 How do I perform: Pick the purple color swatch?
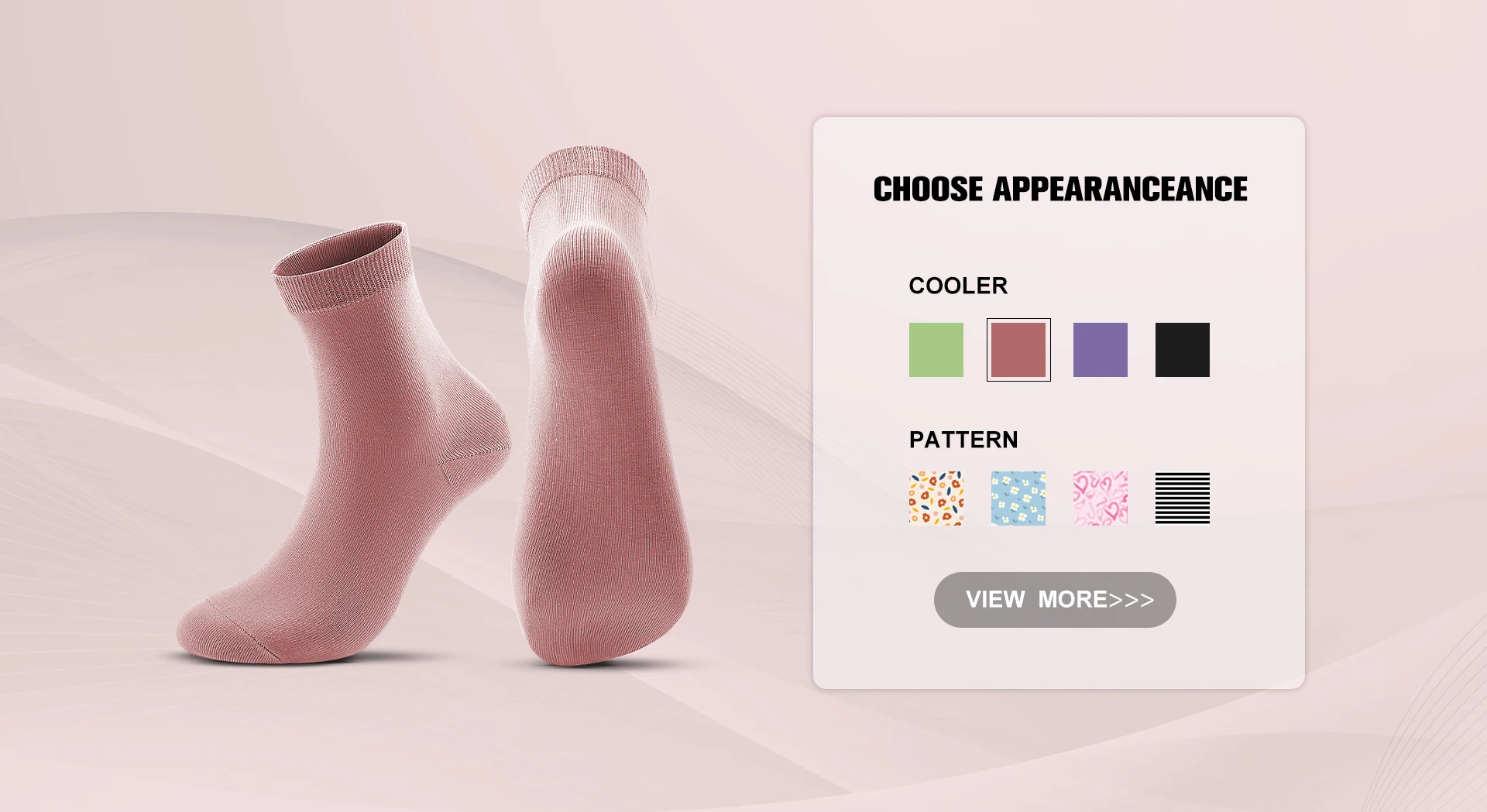click(x=1101, y=350)
